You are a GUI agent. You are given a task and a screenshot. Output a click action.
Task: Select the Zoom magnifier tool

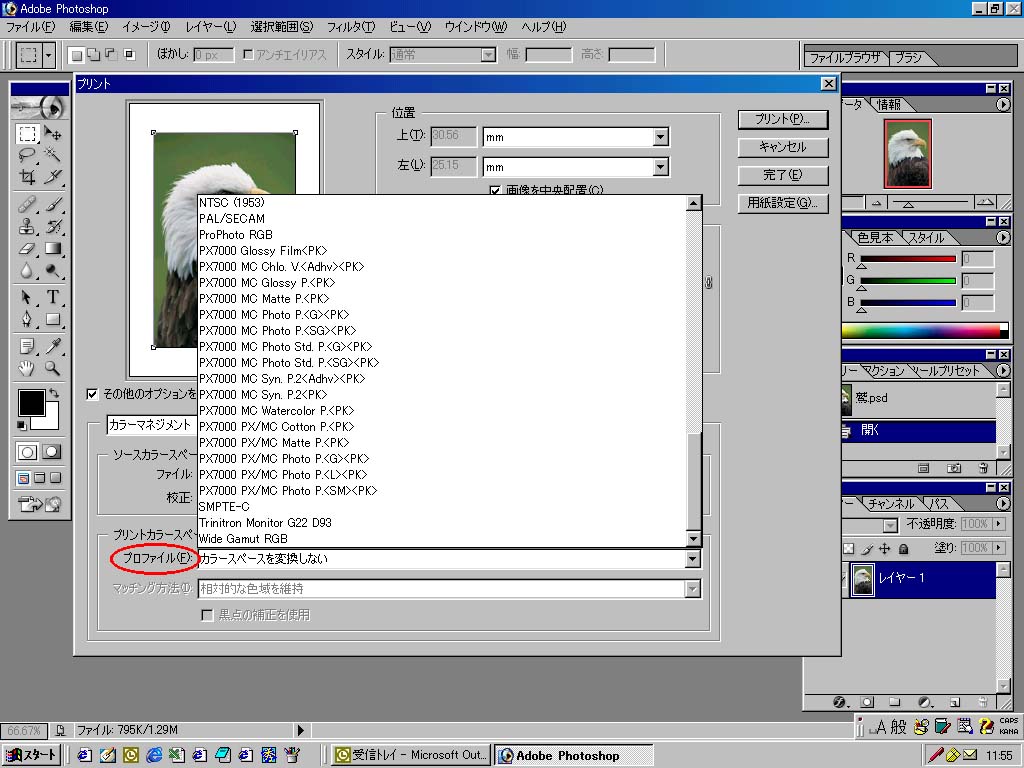(53, 368)
